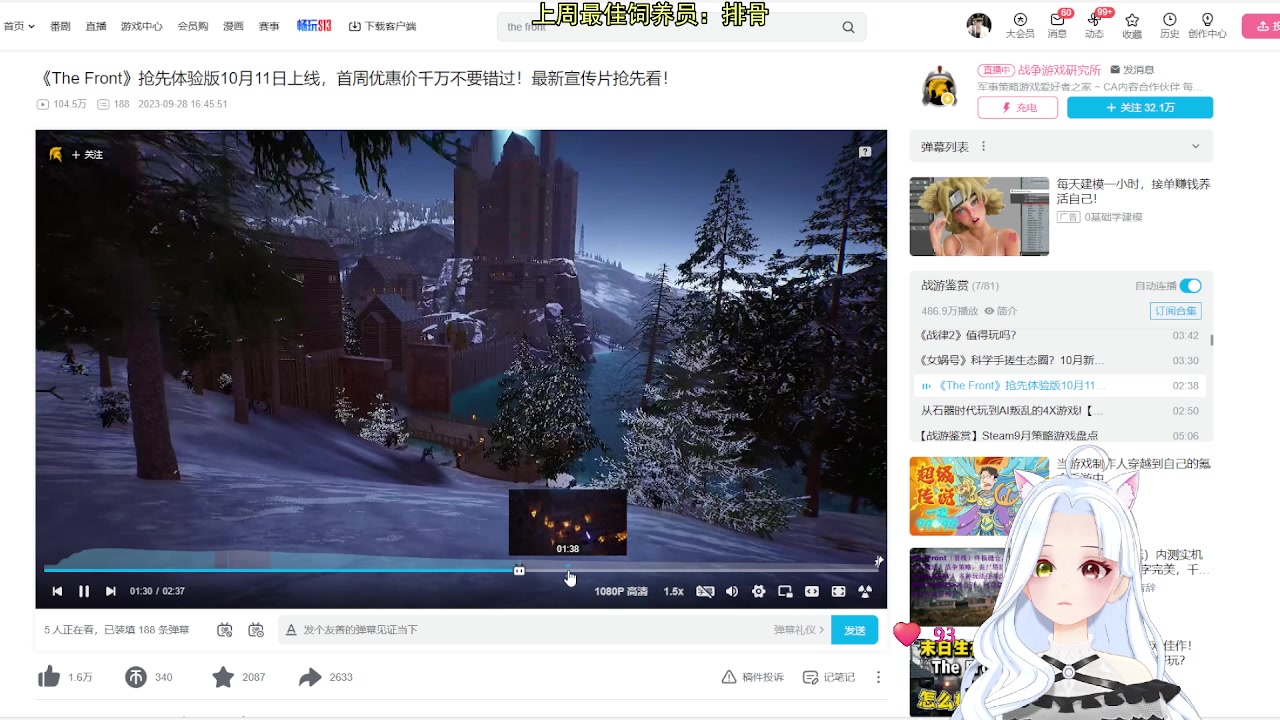The height and width of the screenshot is (720, 1280).
Task: Play 从石器时代玩到AI叛乱的4X游戏 item
Action: [x=1060, y=410]
